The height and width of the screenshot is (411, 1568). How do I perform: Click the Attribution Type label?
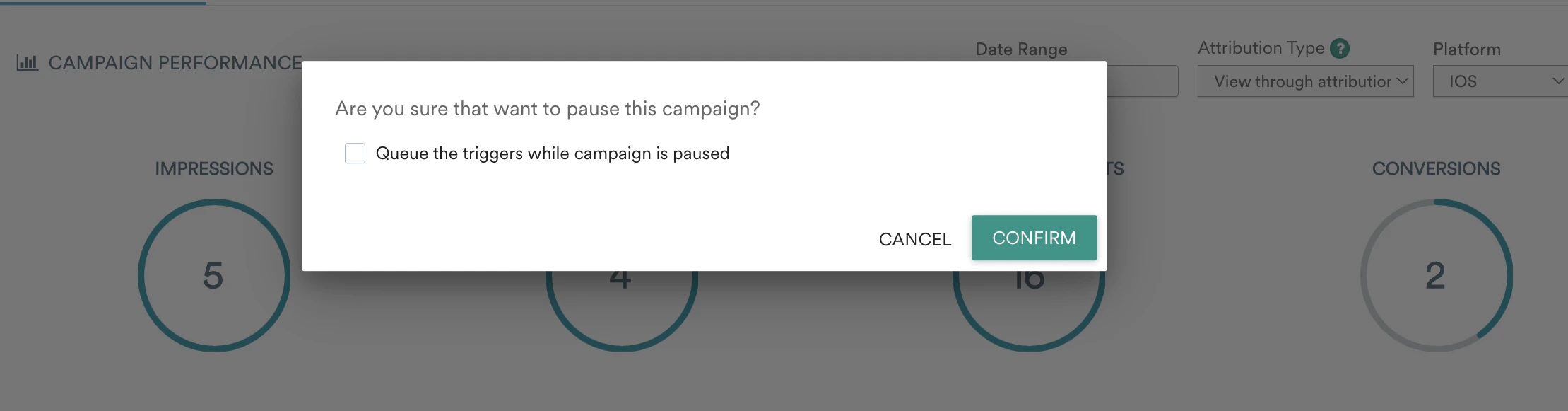(1262, 47)
